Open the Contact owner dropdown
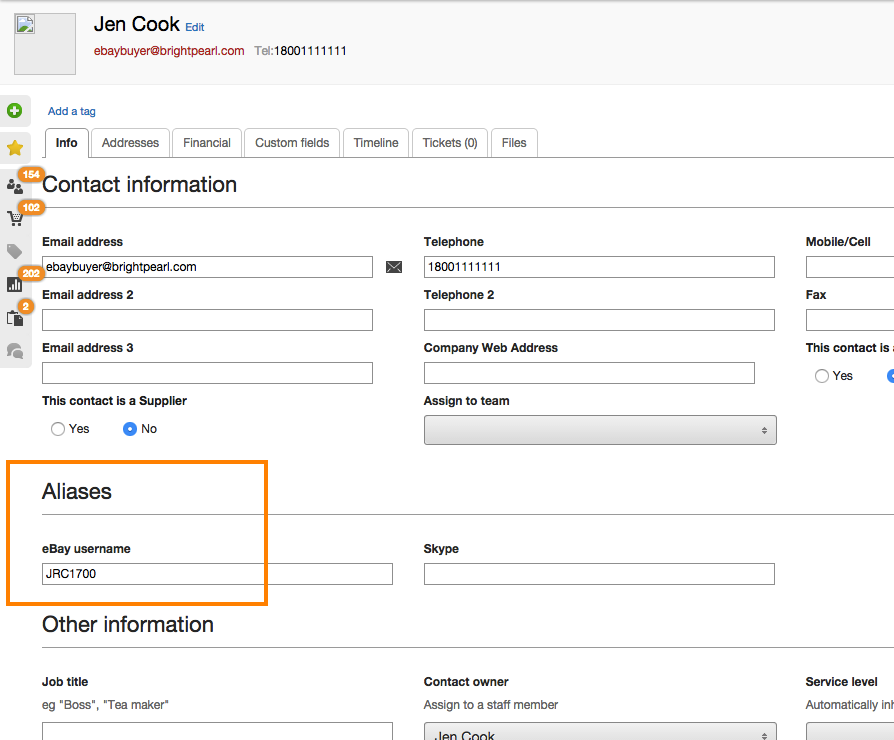 click(600, 733)
